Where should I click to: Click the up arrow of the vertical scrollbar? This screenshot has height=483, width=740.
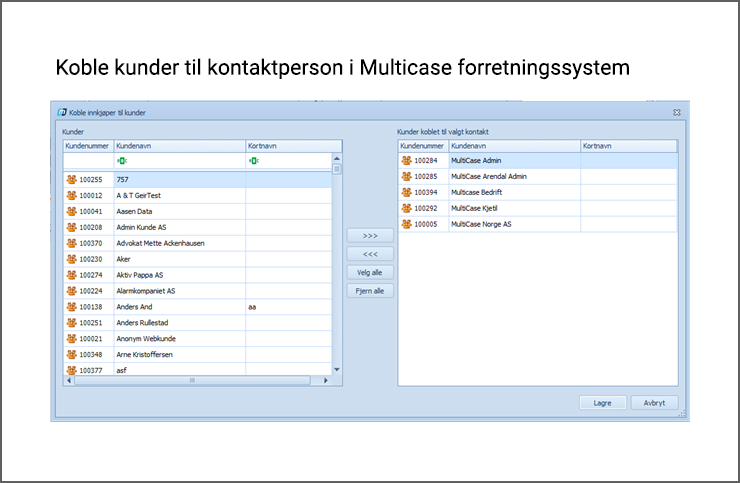(337, 159)
